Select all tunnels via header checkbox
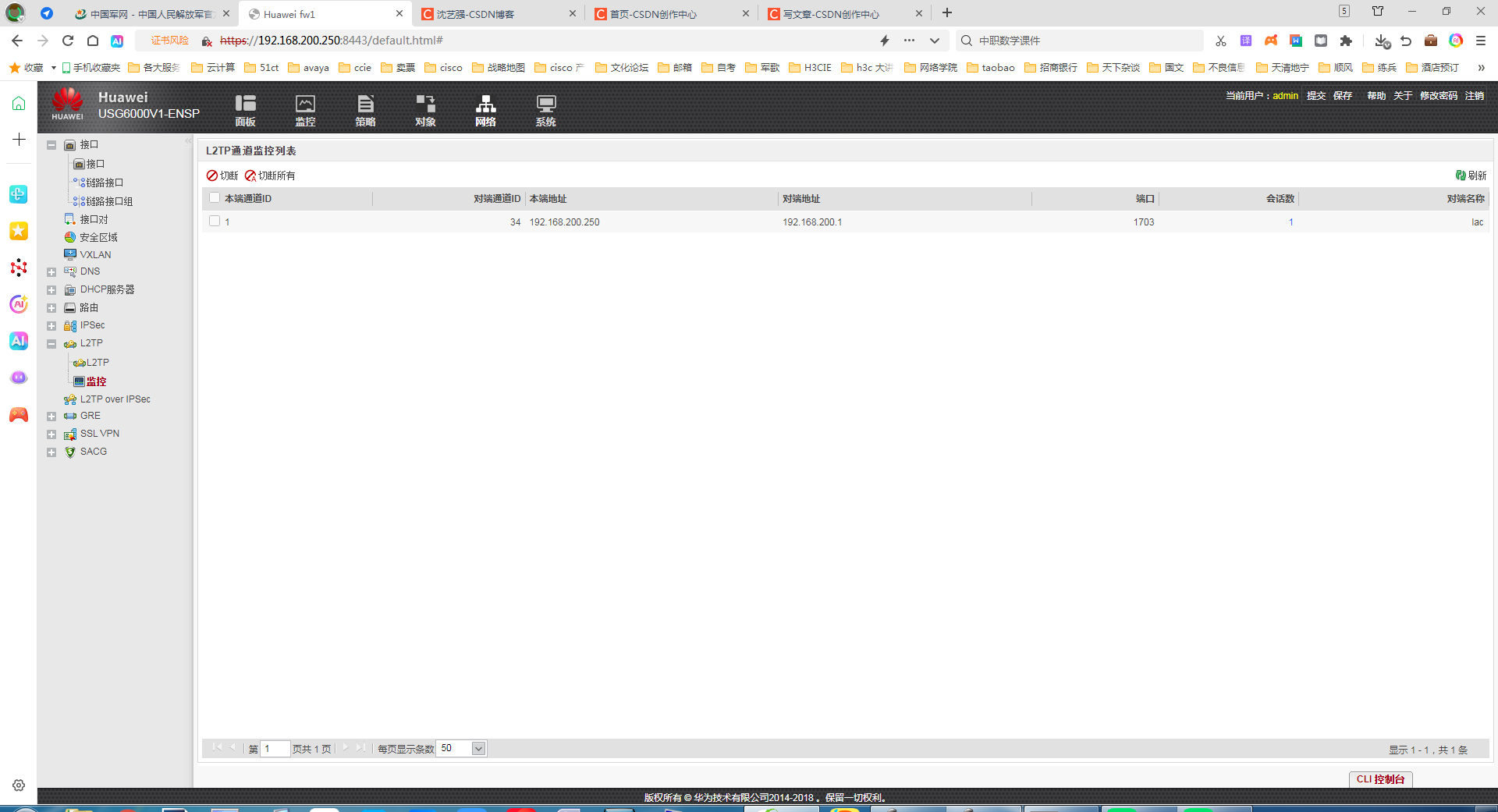This screenshot has height=812, width=1498. point(215,198)
